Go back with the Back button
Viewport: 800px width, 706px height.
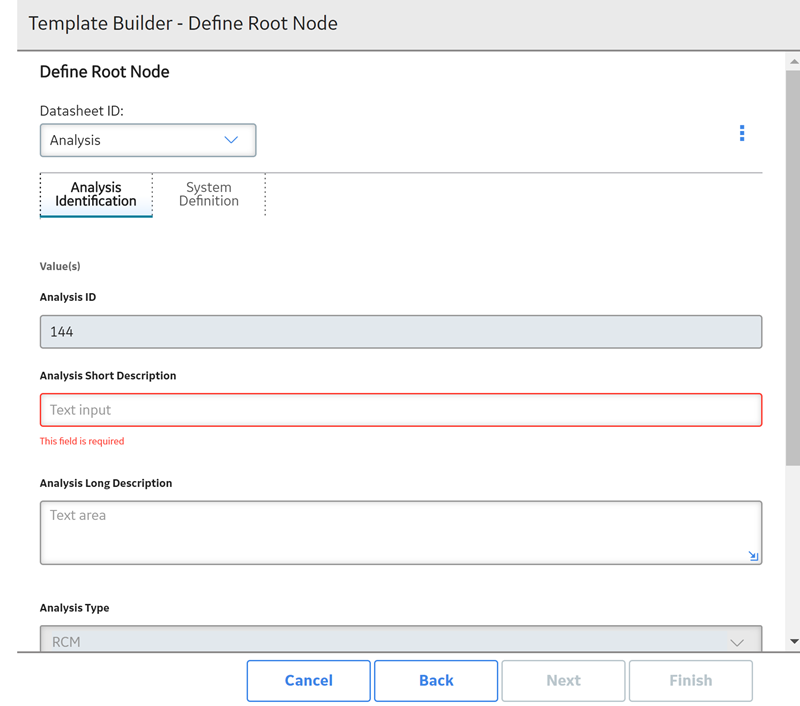[x=436, y=680]
